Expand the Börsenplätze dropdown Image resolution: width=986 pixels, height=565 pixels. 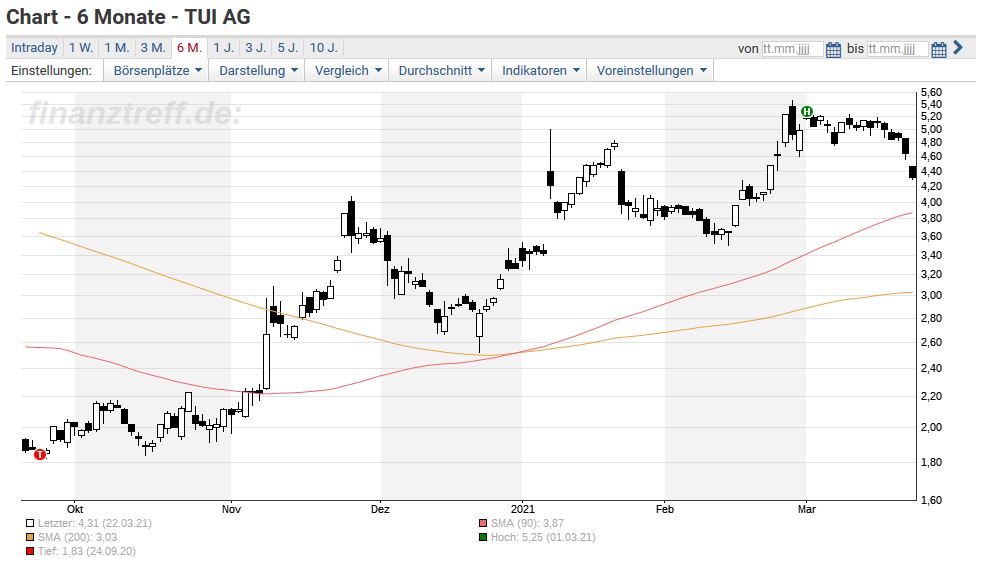pos(157,70)
